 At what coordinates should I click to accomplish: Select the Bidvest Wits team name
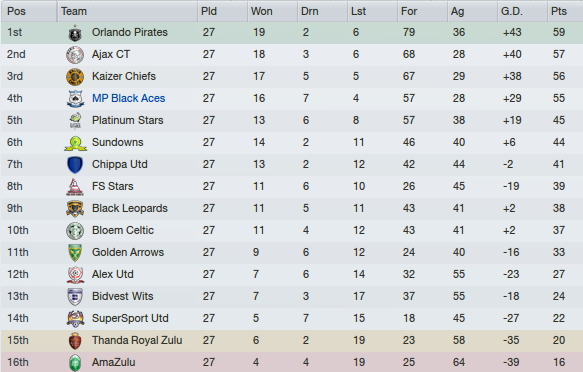coord(123,296)
